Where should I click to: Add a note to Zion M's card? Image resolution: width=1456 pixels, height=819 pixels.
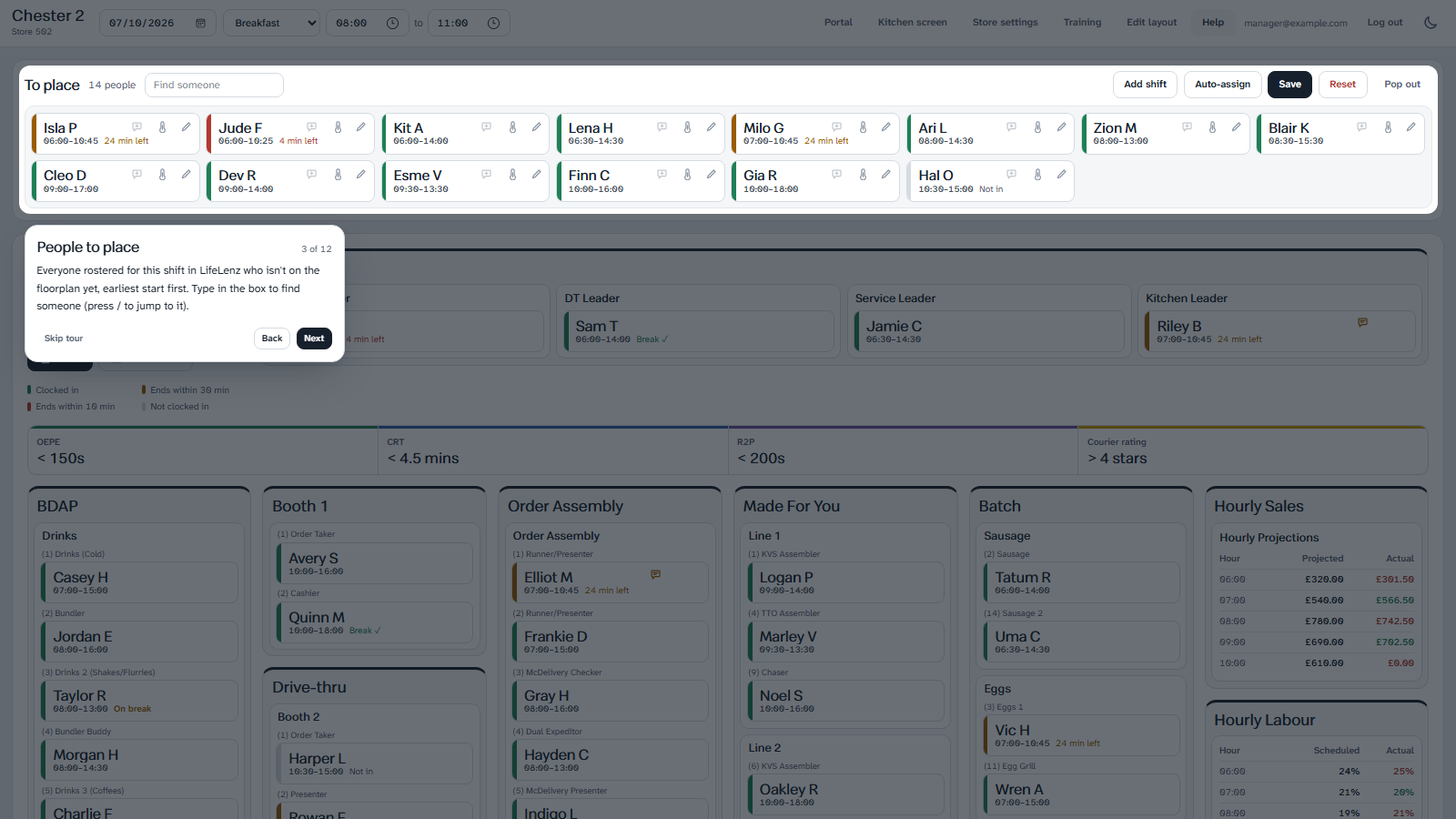[x=1187, y=127]
